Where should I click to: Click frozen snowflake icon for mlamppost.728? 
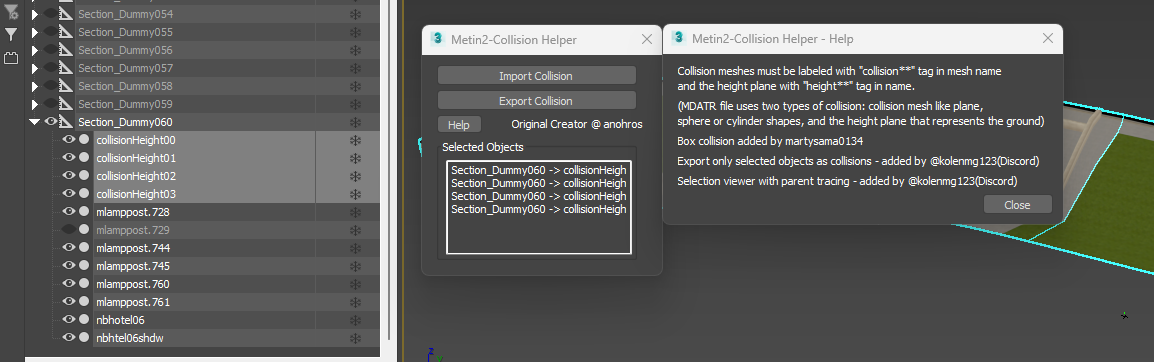pyautogui.click(x=355, y=212)
